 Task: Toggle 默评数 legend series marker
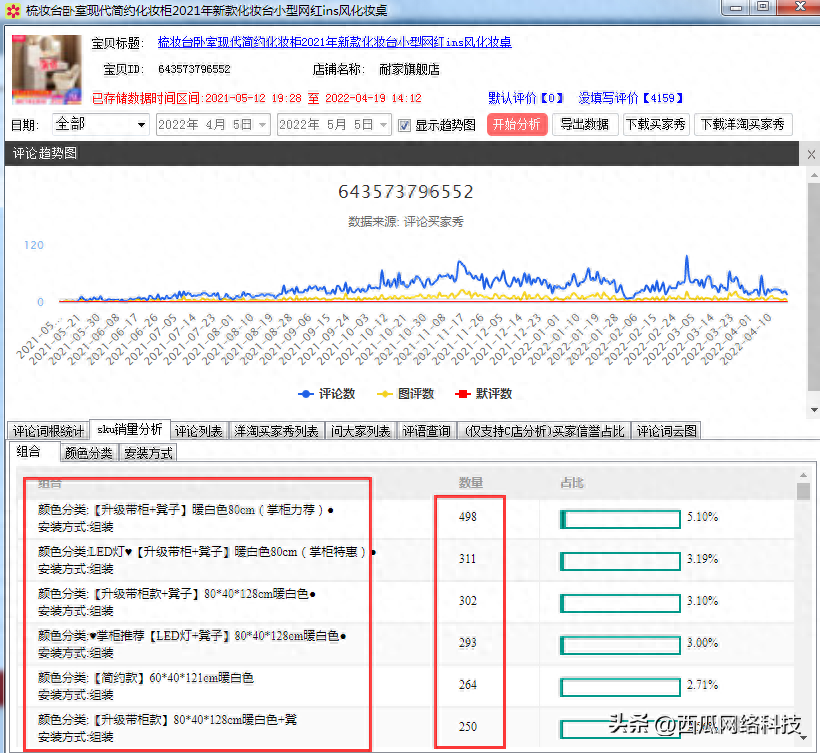tap(463, 394)
